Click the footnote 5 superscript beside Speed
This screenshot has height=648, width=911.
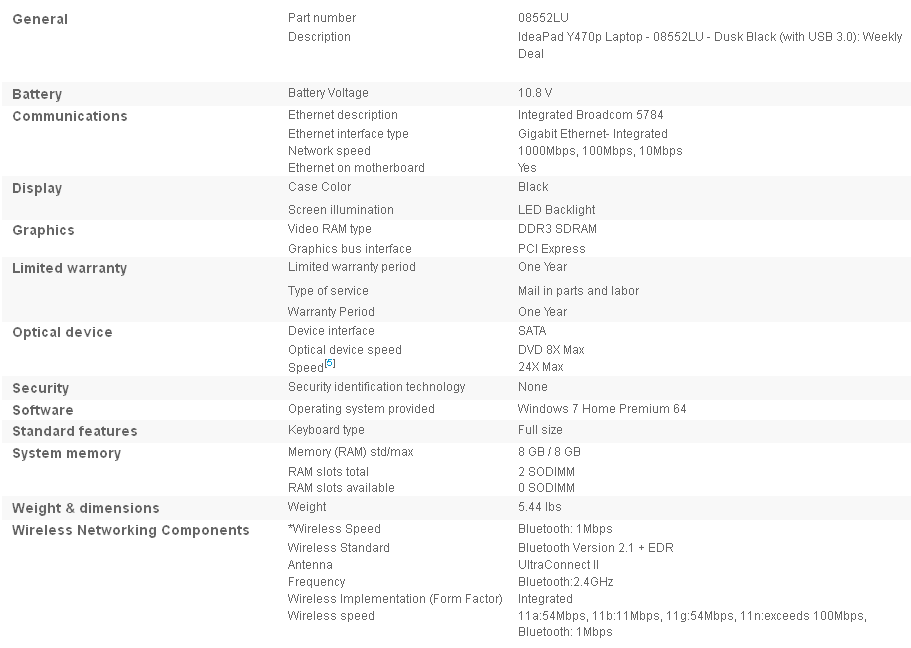pyautogui.click(x=330, y=363)
